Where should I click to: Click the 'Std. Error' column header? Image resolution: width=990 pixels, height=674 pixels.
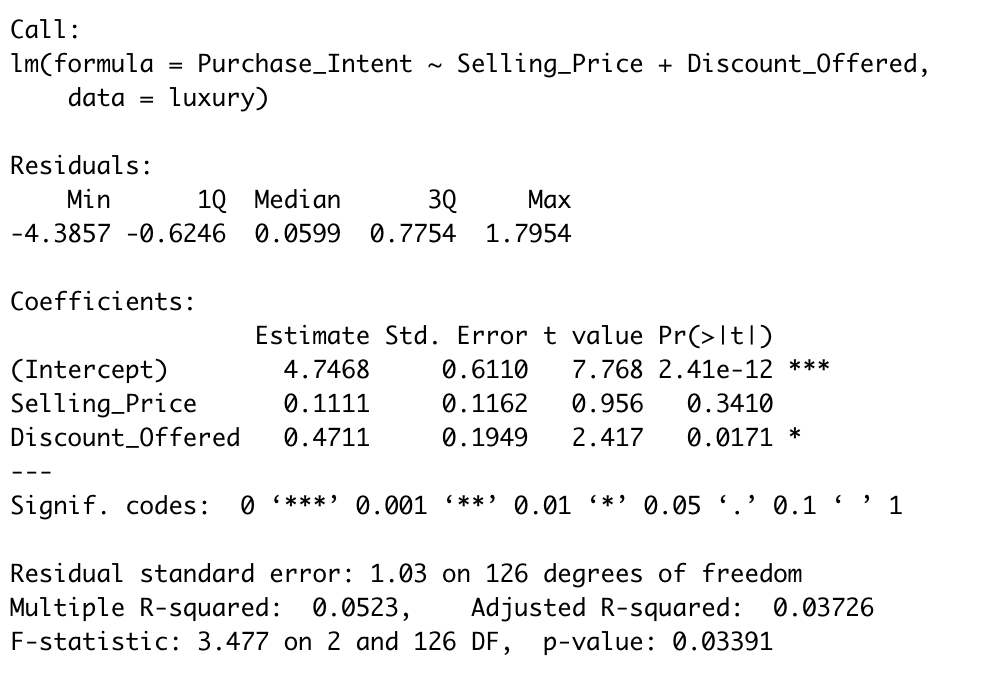pyautogui.click(x=456, y=336)
